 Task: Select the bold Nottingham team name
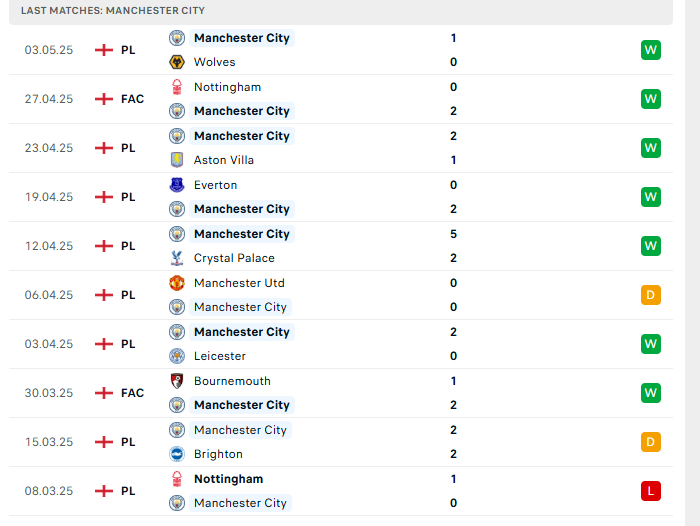228,479
